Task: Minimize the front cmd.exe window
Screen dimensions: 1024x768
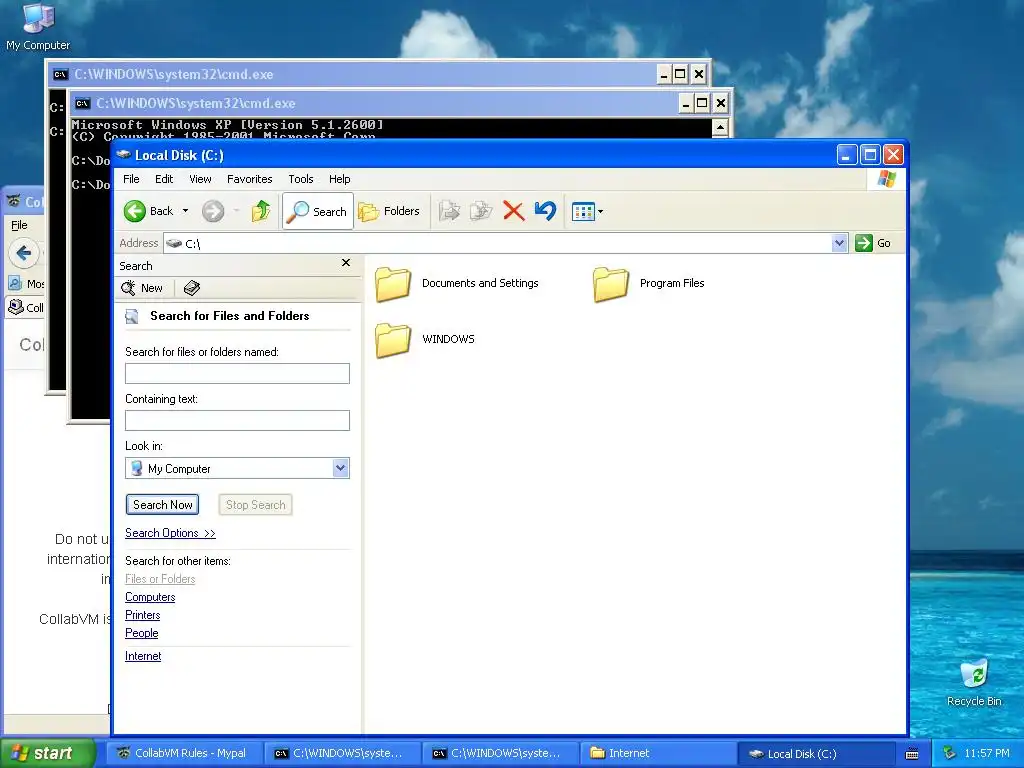Action: [686, 103]
